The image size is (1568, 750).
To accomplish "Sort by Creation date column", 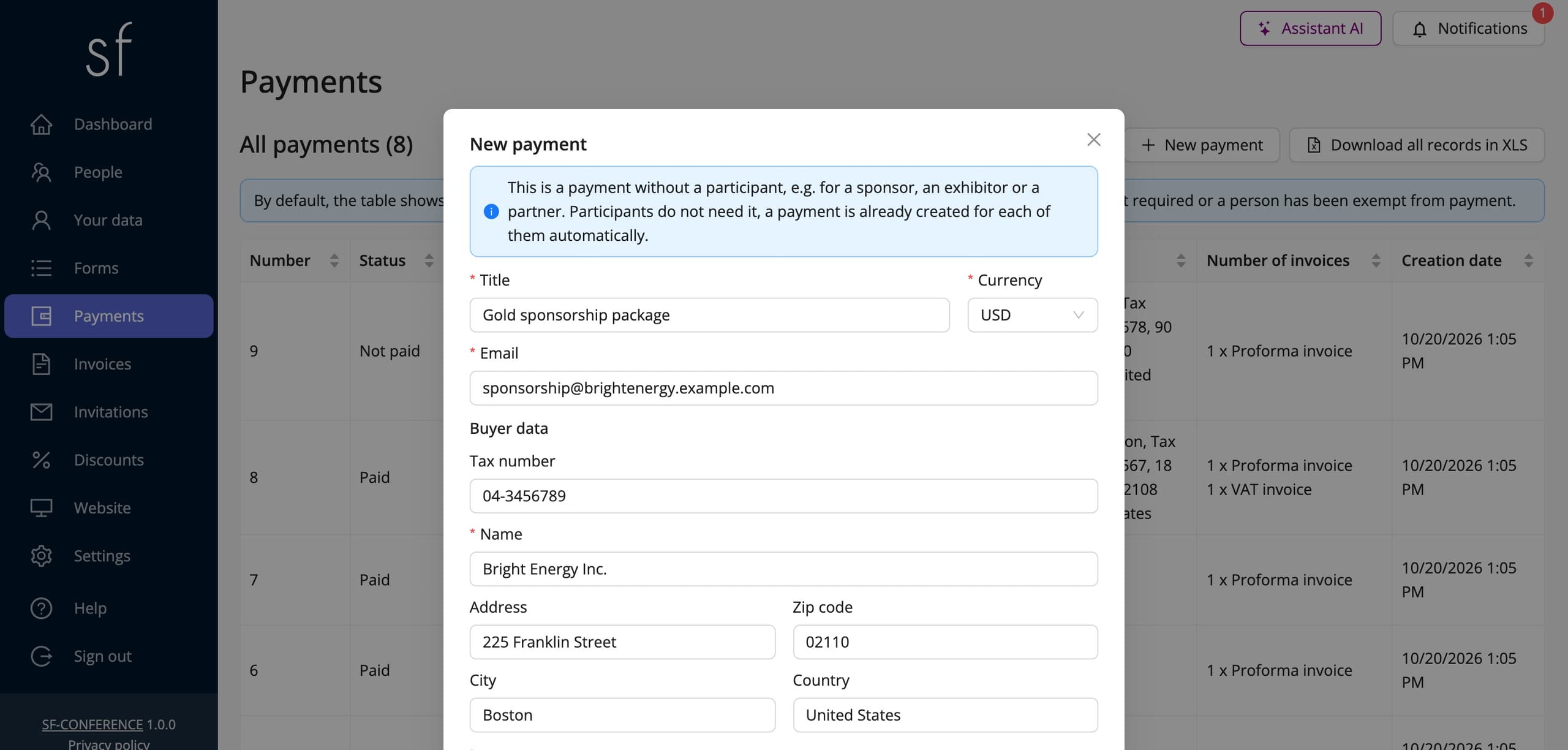I will coord(1529,260).
